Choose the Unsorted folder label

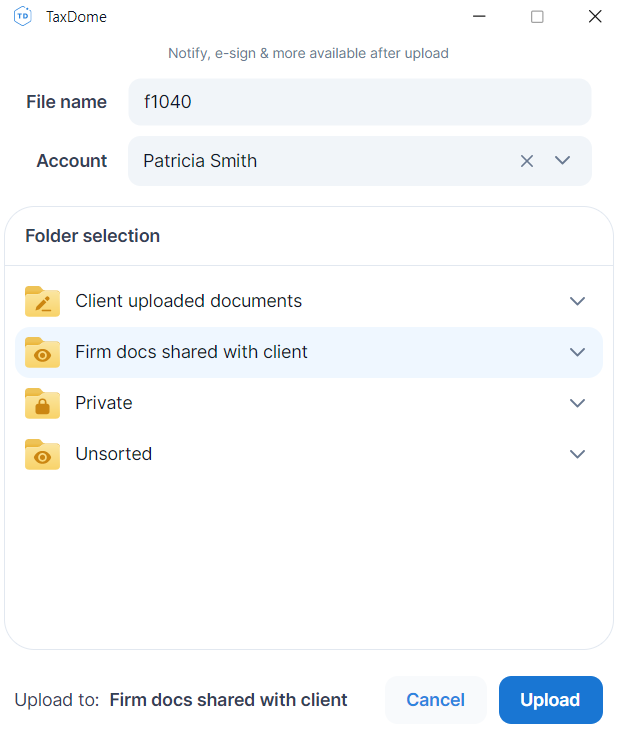coord(114,454)
